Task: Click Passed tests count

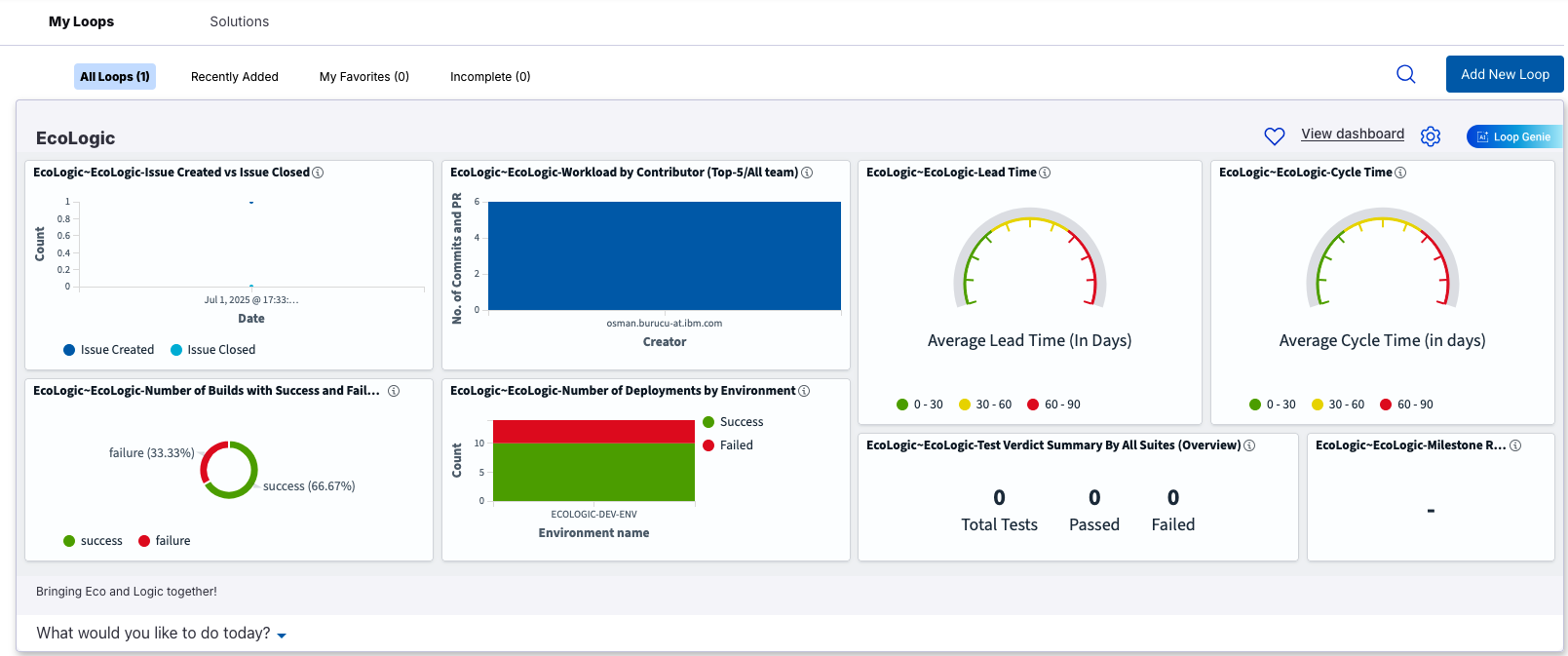Action: point(1094,498)
